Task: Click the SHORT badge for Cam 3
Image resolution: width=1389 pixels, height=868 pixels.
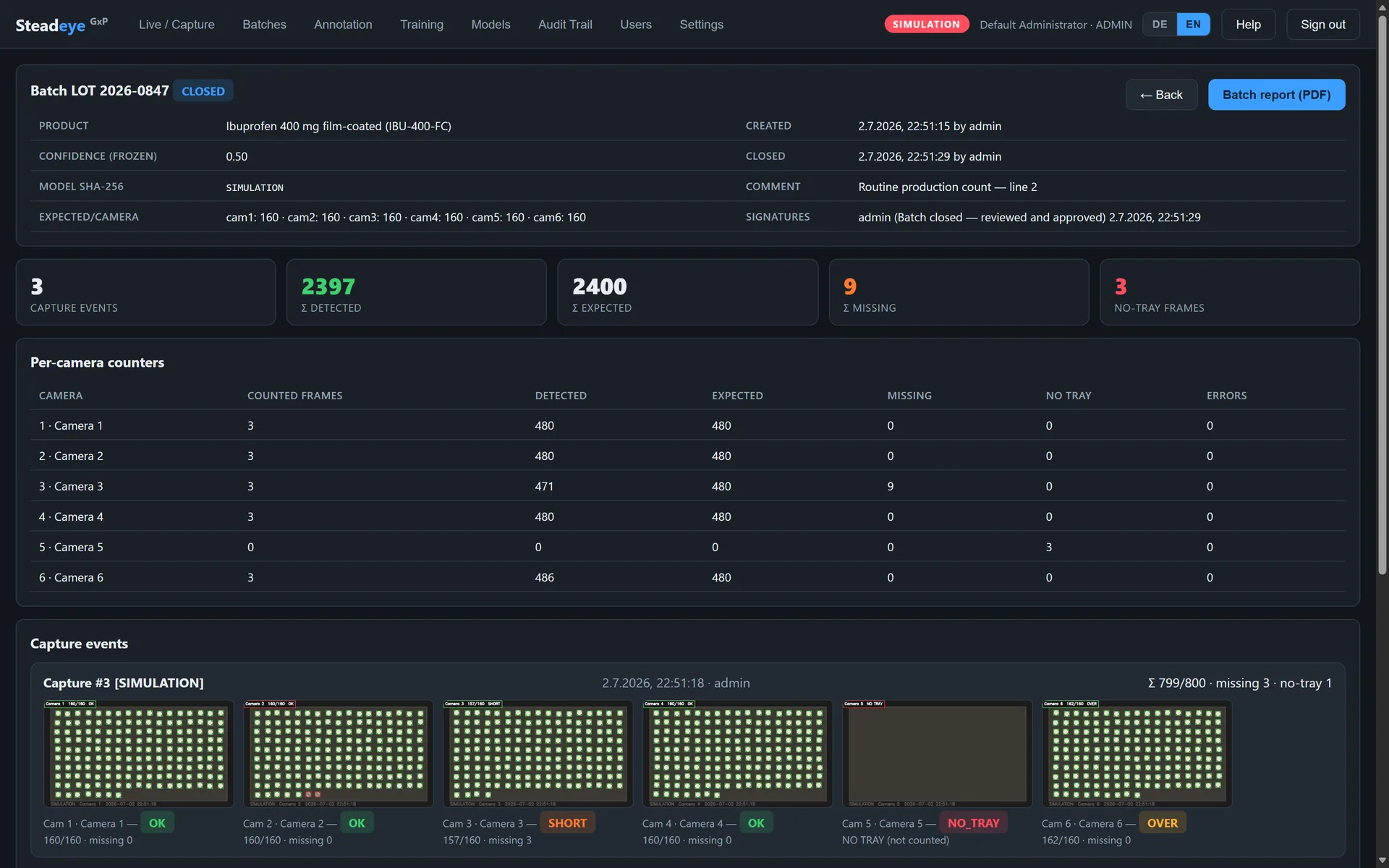Action: (567, 823)
